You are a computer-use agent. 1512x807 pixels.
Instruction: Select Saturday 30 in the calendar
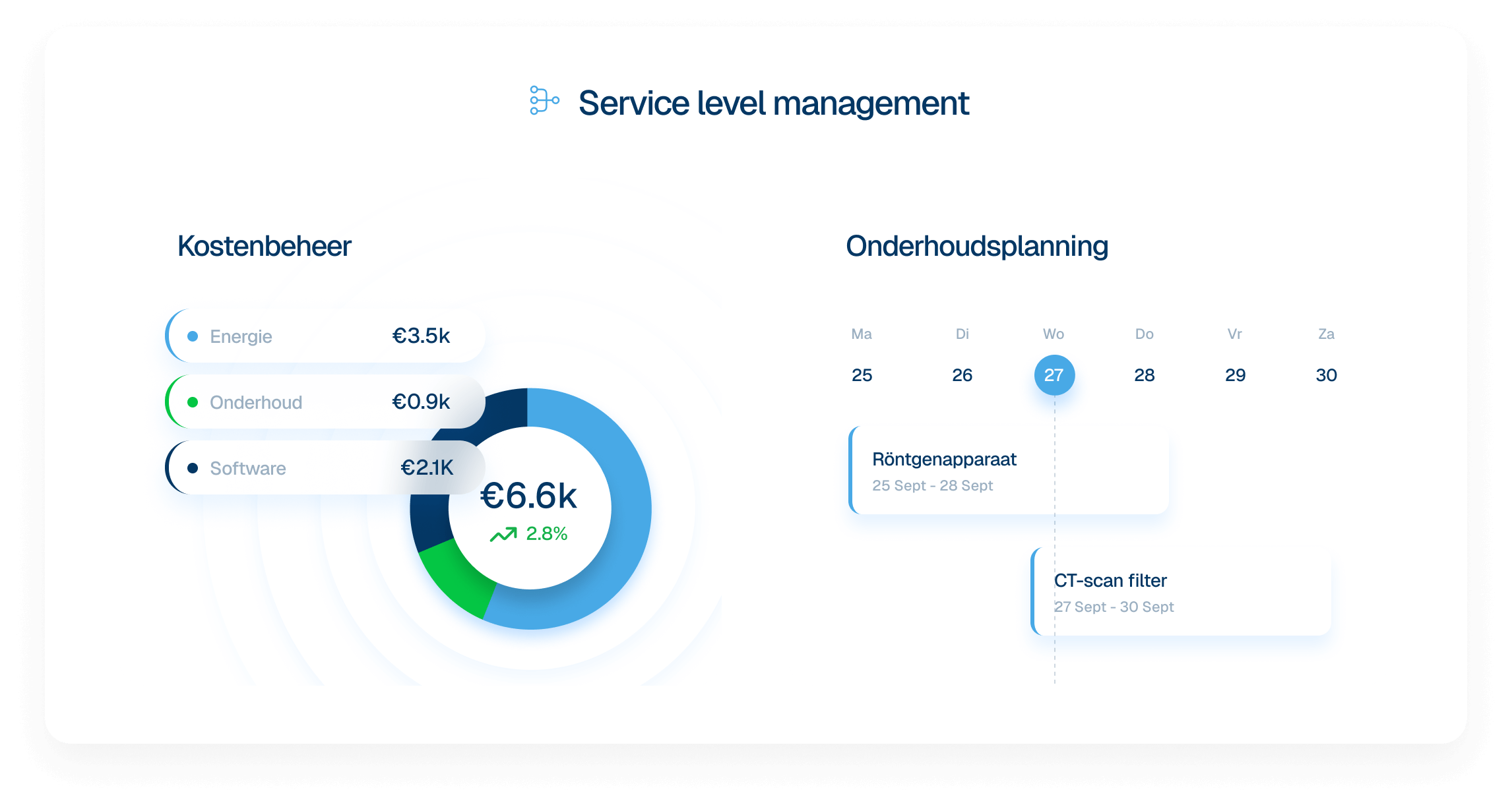(x=1326, y=375)
